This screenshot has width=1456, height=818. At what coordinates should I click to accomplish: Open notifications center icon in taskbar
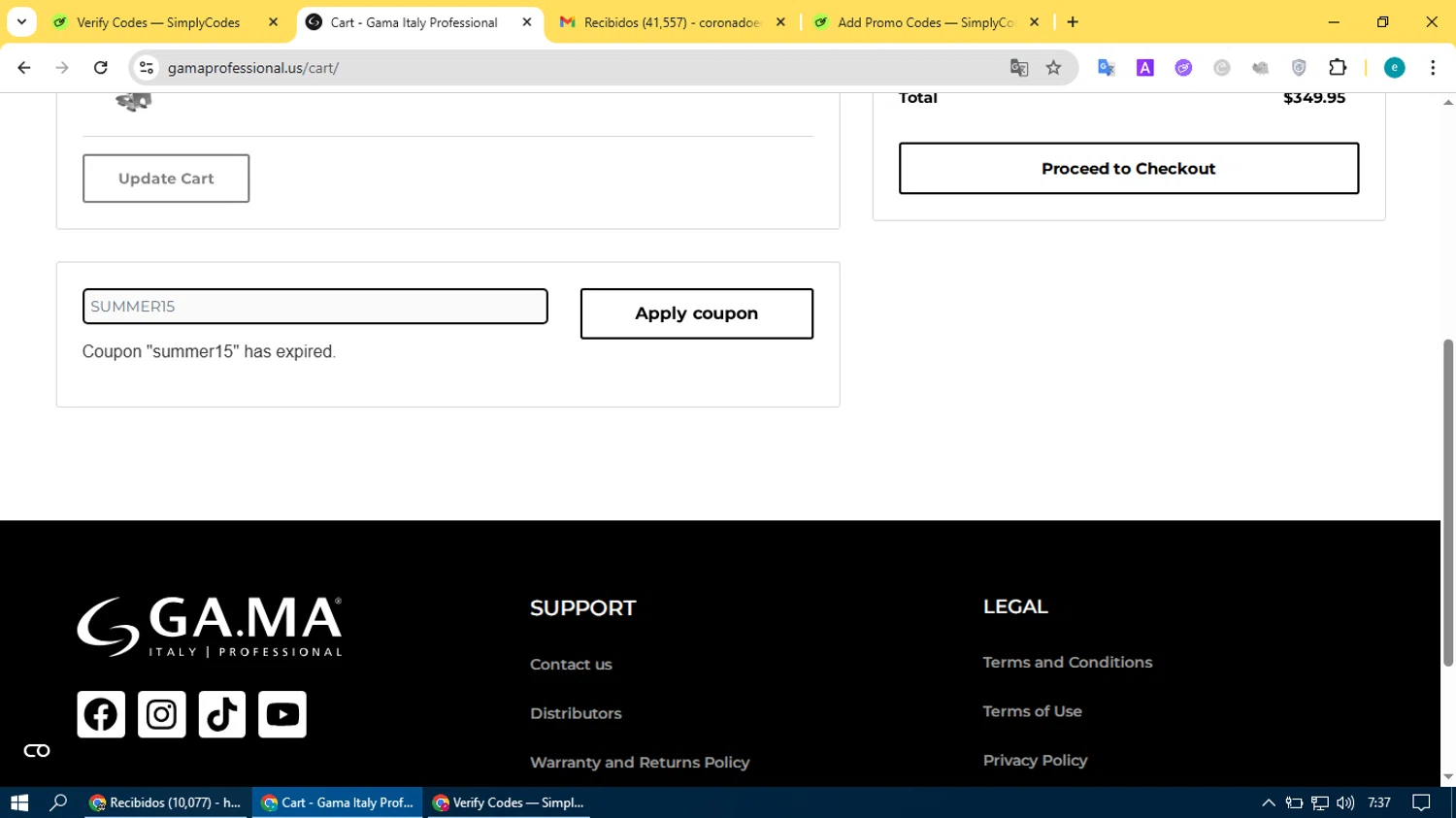pos(1421,802)
